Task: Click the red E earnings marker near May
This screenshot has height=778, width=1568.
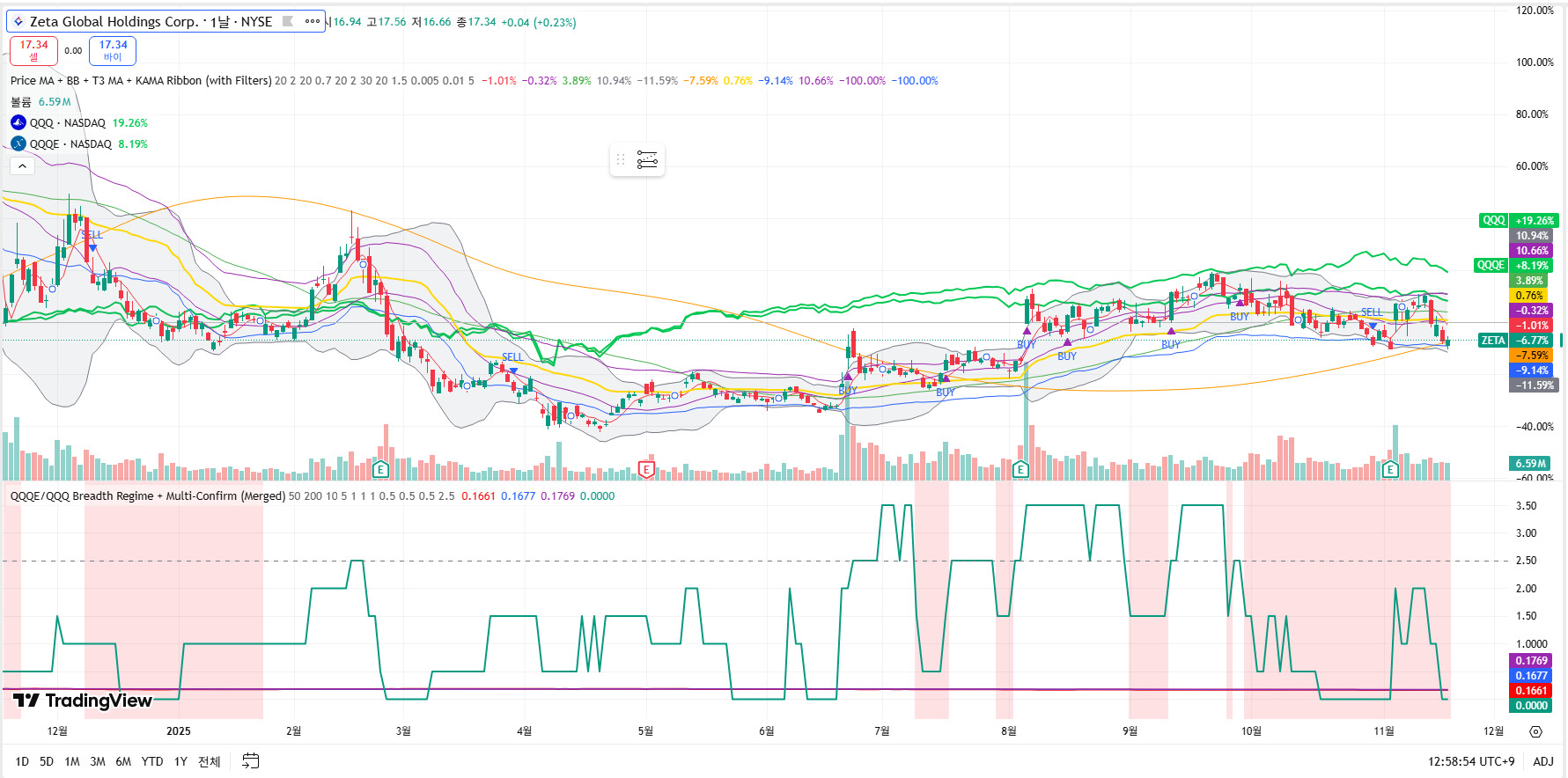Action: click(646, 469)
